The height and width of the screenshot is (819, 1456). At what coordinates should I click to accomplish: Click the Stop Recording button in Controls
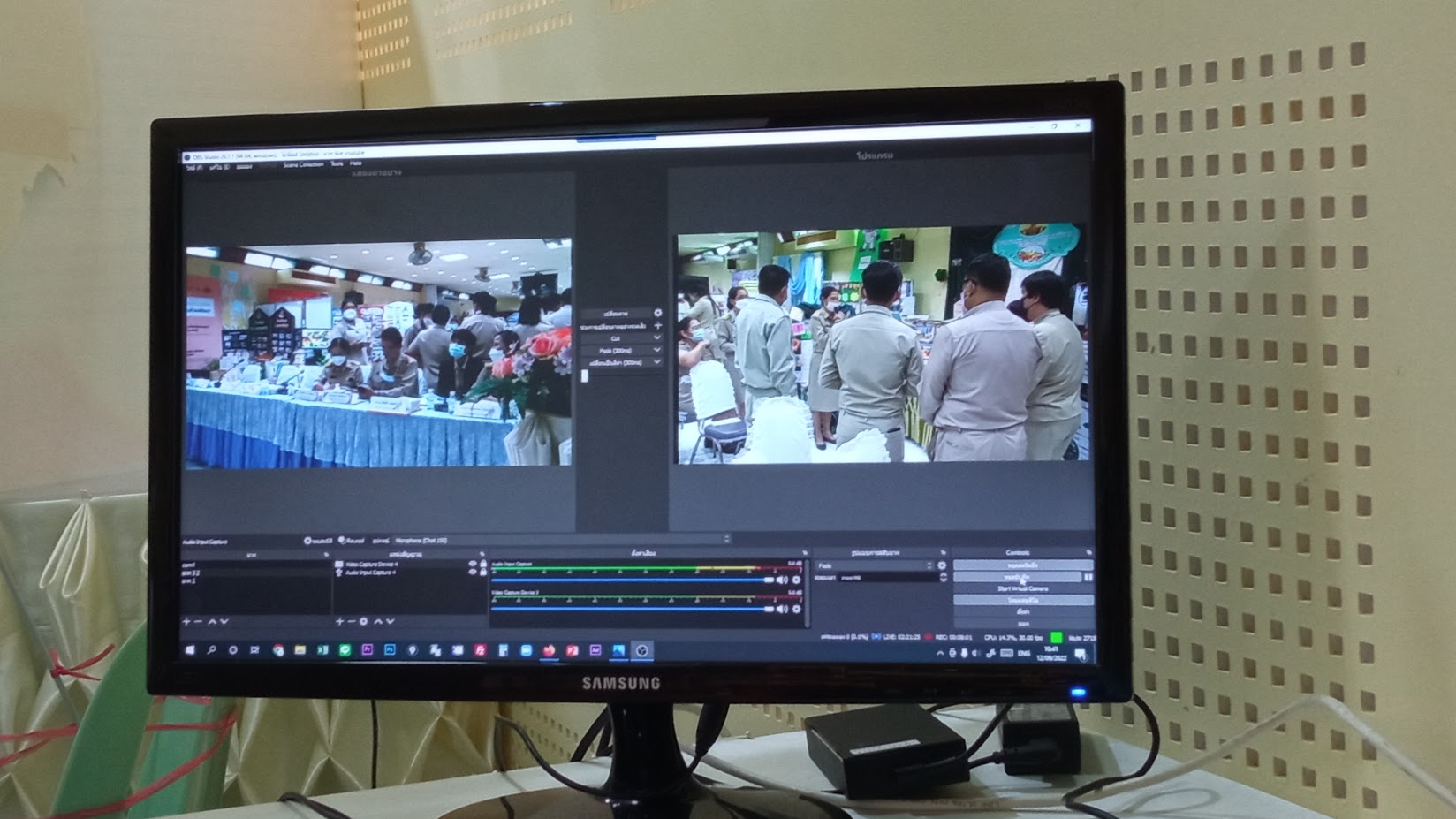pos(1017,577)
